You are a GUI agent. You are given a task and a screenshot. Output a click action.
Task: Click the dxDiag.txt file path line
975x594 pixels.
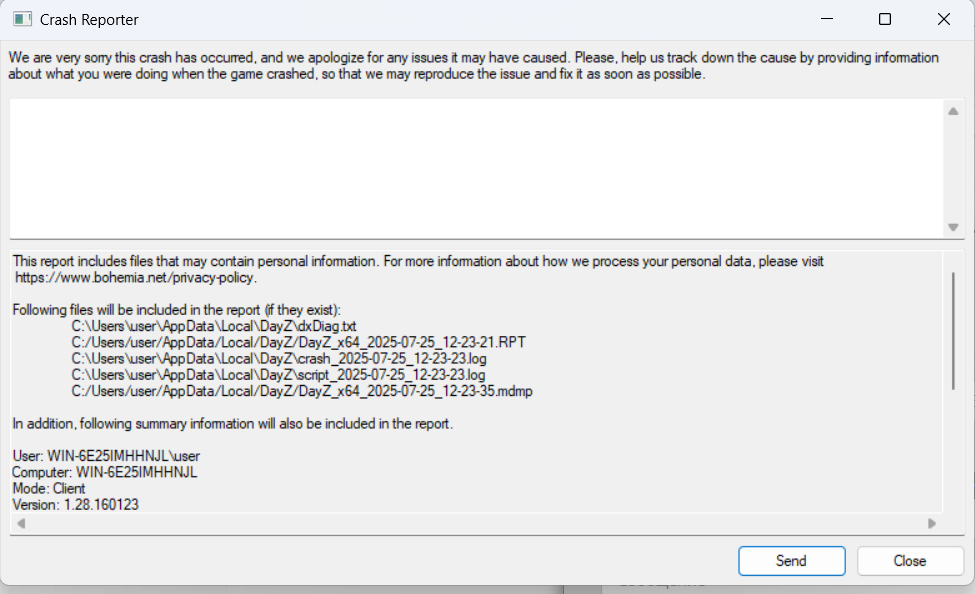click(214, 326)
